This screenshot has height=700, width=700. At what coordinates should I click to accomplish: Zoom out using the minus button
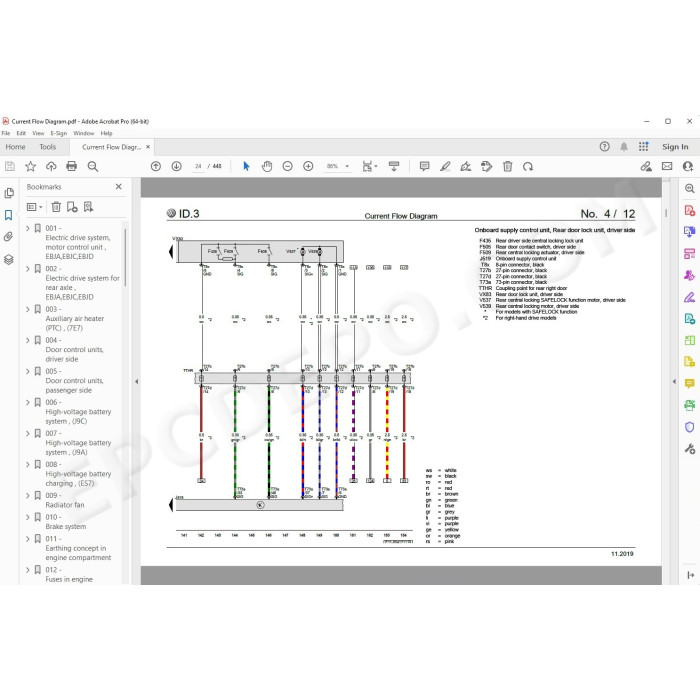coord(288,166)
